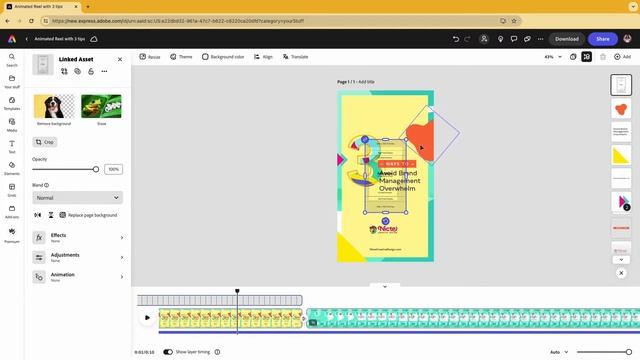Click the Opacity slider handle
The image size is (640, 360).
(96, 169)
